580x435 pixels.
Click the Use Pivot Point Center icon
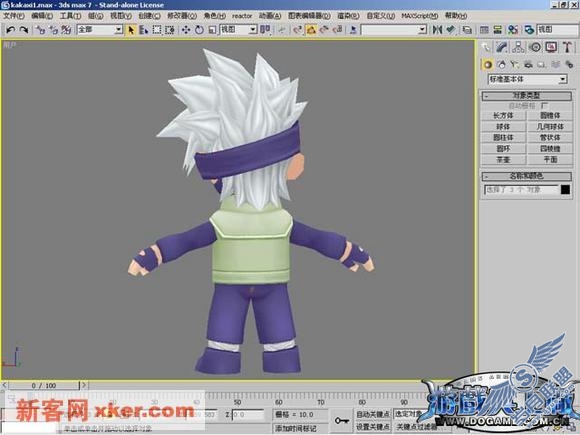265,30
